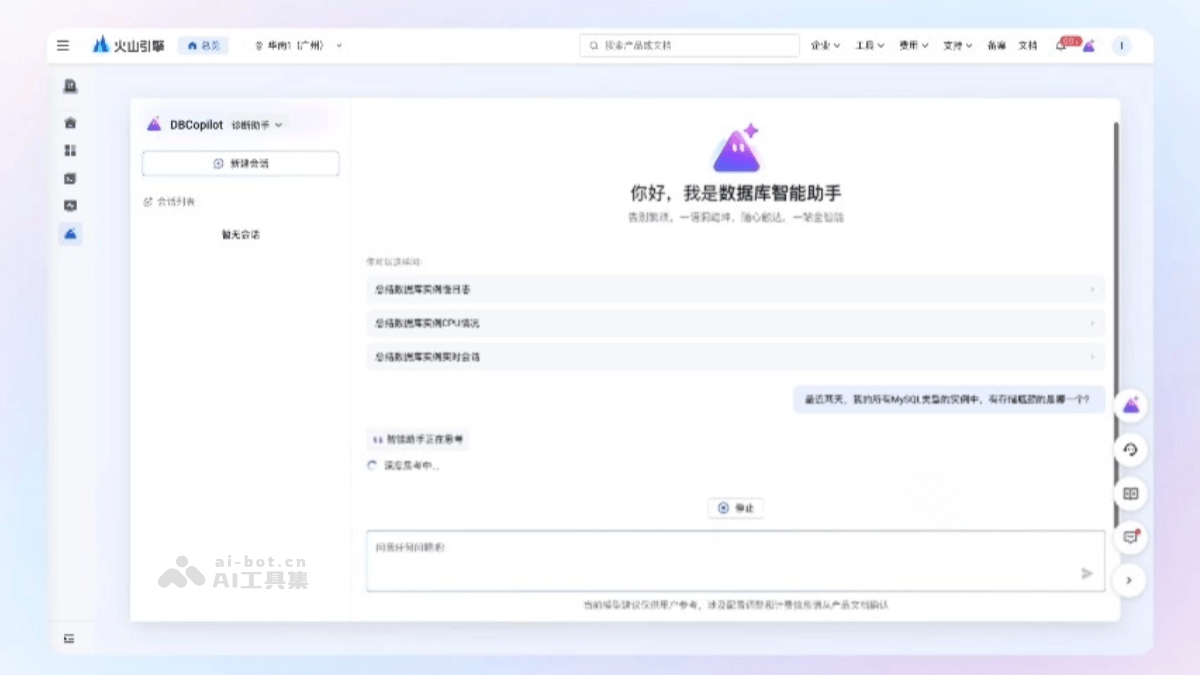Click the Volcano Engine logo icon
Viewport: 1200px width, 675px height.
(x=100, y=44)
